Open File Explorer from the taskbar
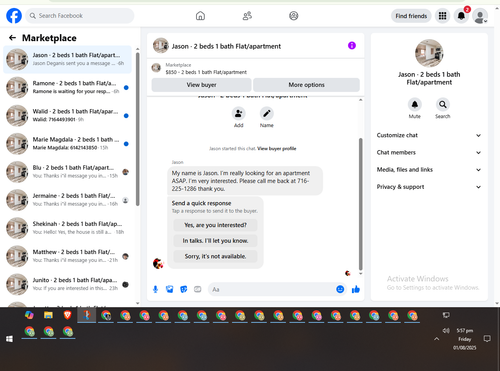This screenshot has width=500, height=371. [48, 315]
